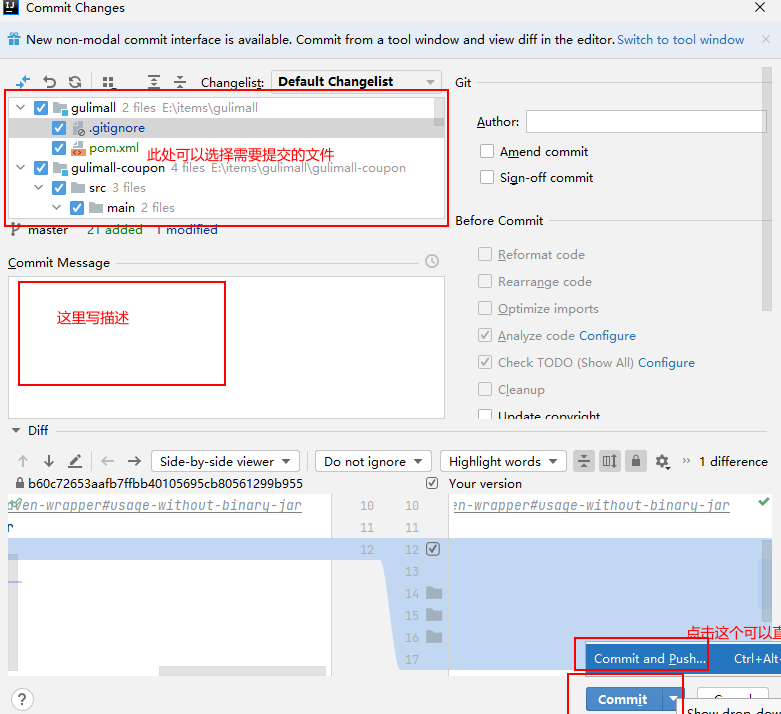The image size is (781, 714).
Task: Uncheck the src folder checkbox
Action: tap(59, 188)
